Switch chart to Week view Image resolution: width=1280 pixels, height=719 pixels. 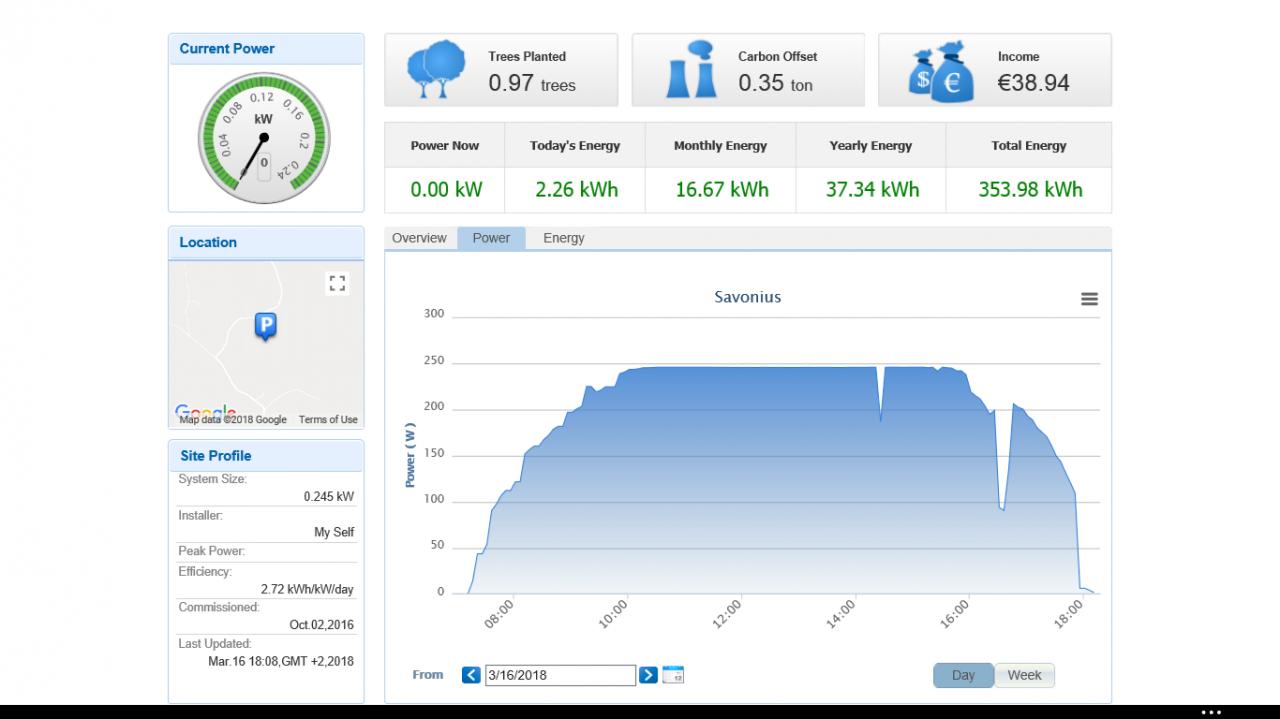1024,675
